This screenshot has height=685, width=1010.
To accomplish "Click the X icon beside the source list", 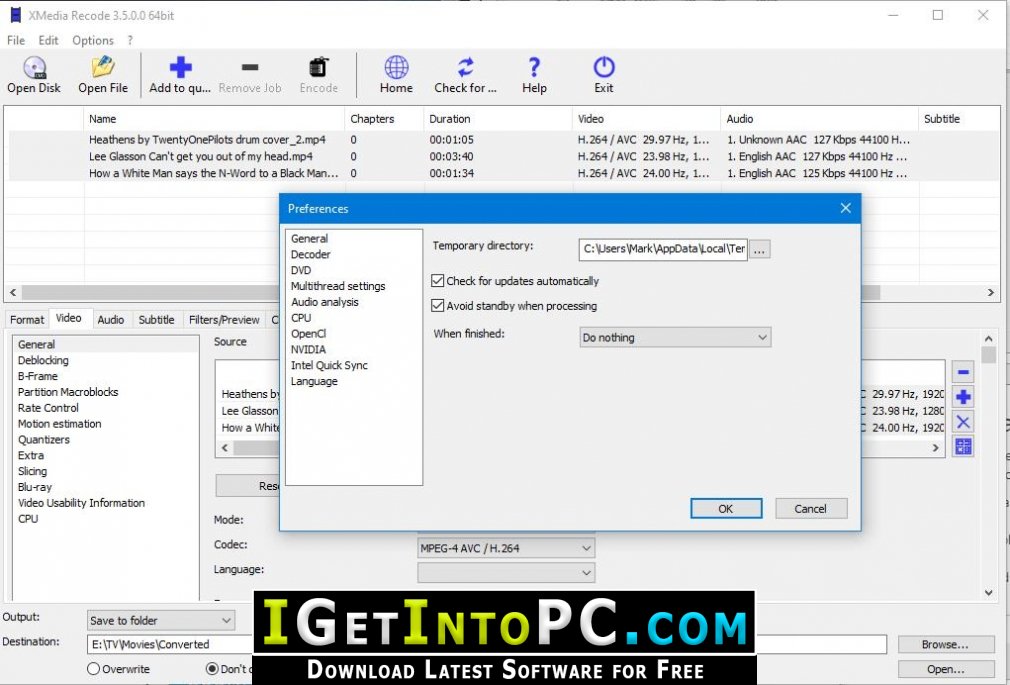I will (x=963, y=422).
